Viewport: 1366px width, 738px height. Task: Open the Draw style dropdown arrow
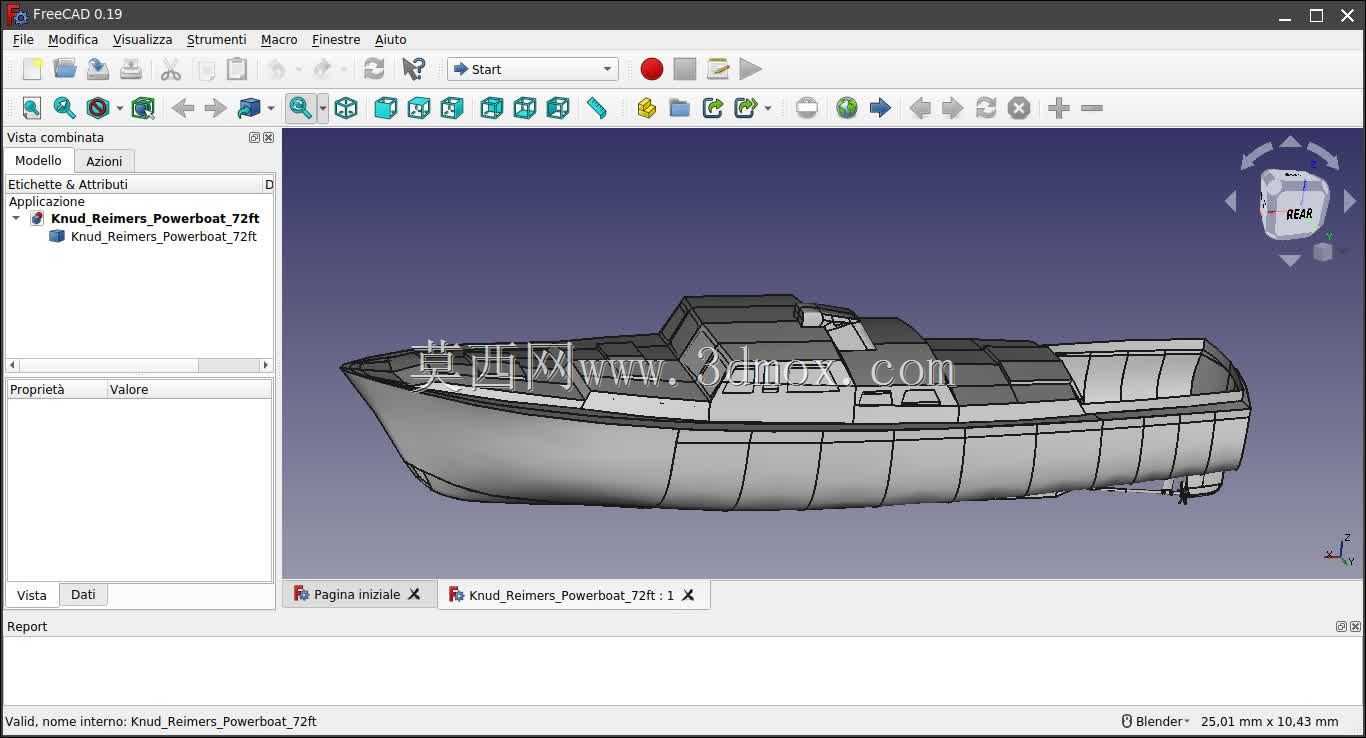coord(120,108)
